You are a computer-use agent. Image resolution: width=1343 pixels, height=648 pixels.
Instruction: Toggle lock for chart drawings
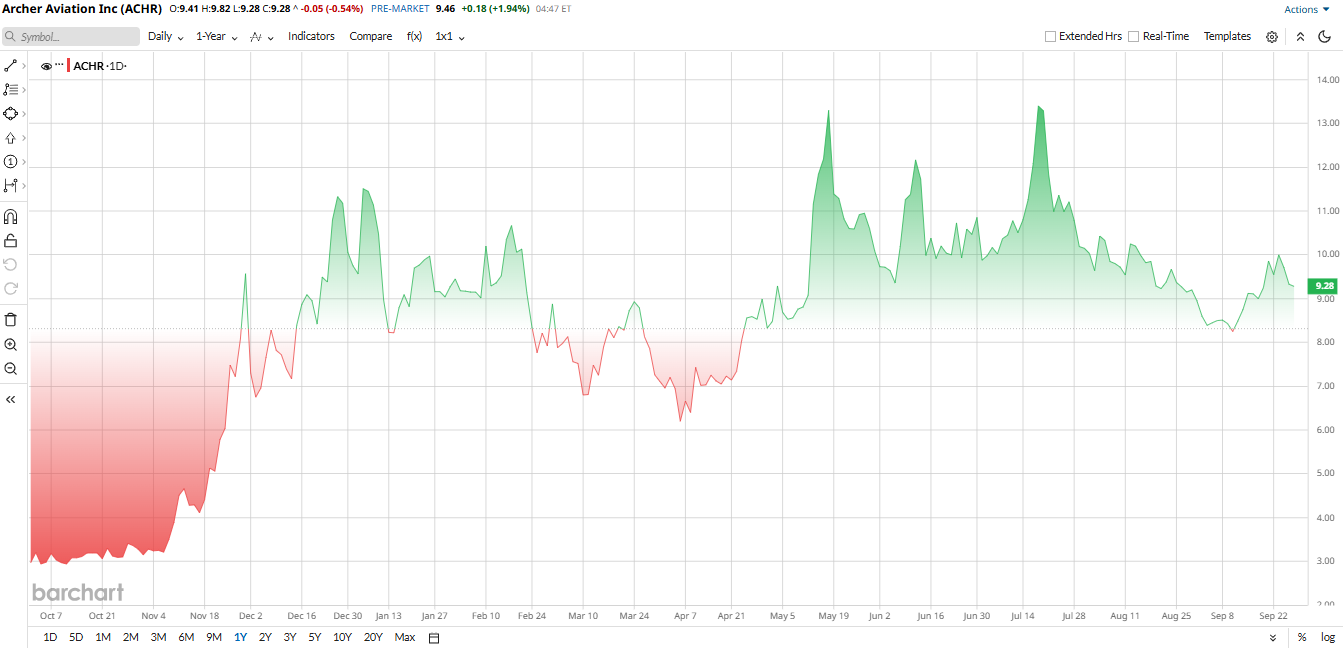11,240
